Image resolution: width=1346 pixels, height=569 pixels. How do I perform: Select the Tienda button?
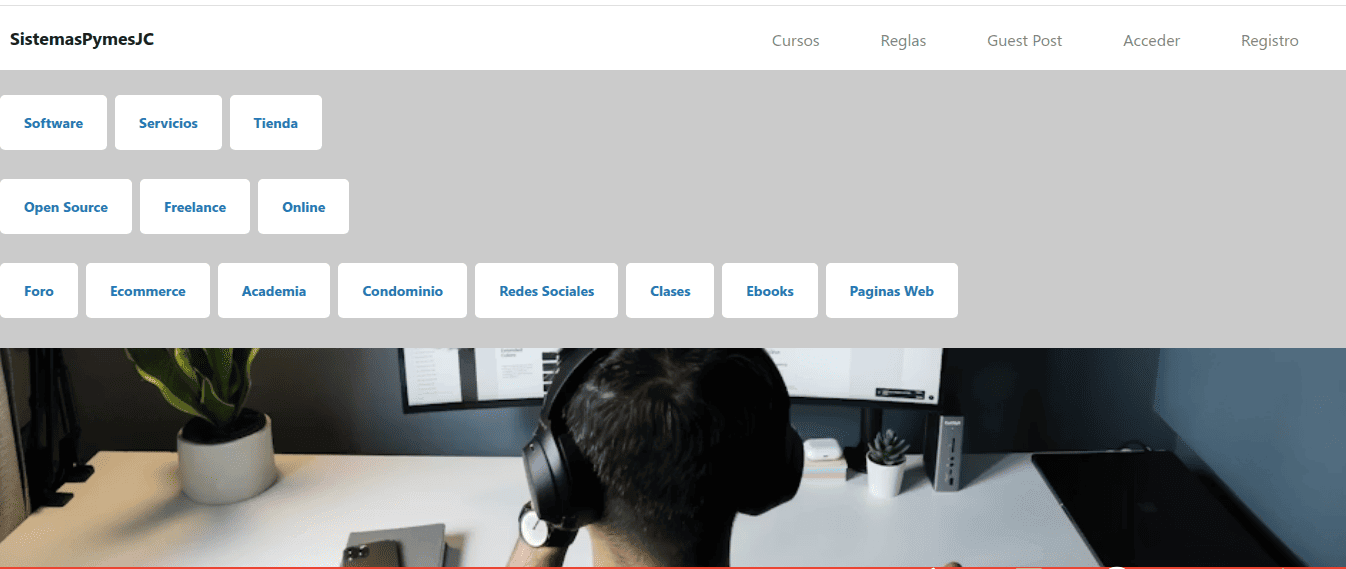click(276, 123)
